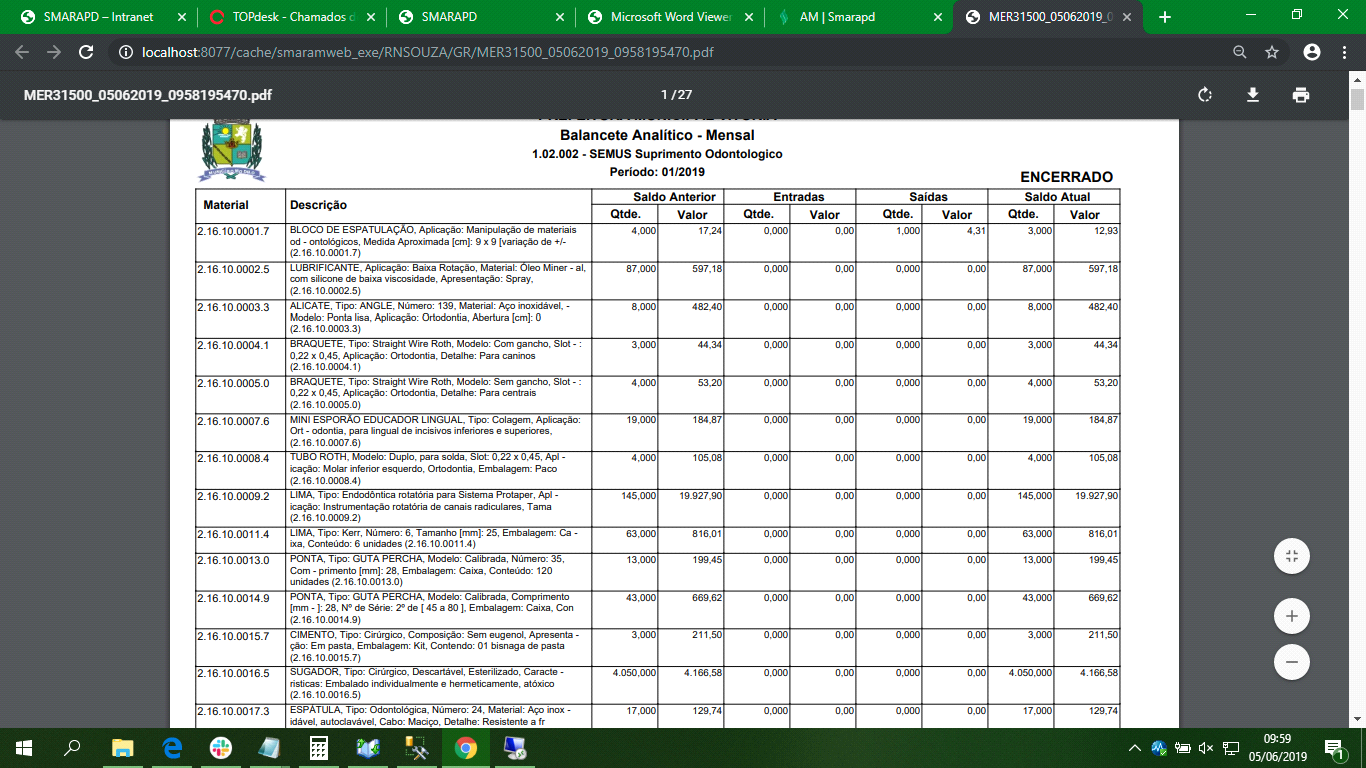Click the PDF file name in the viewer header
Image resolution: width=1366 pixels, height=768 pixels.
click(148, 95)
